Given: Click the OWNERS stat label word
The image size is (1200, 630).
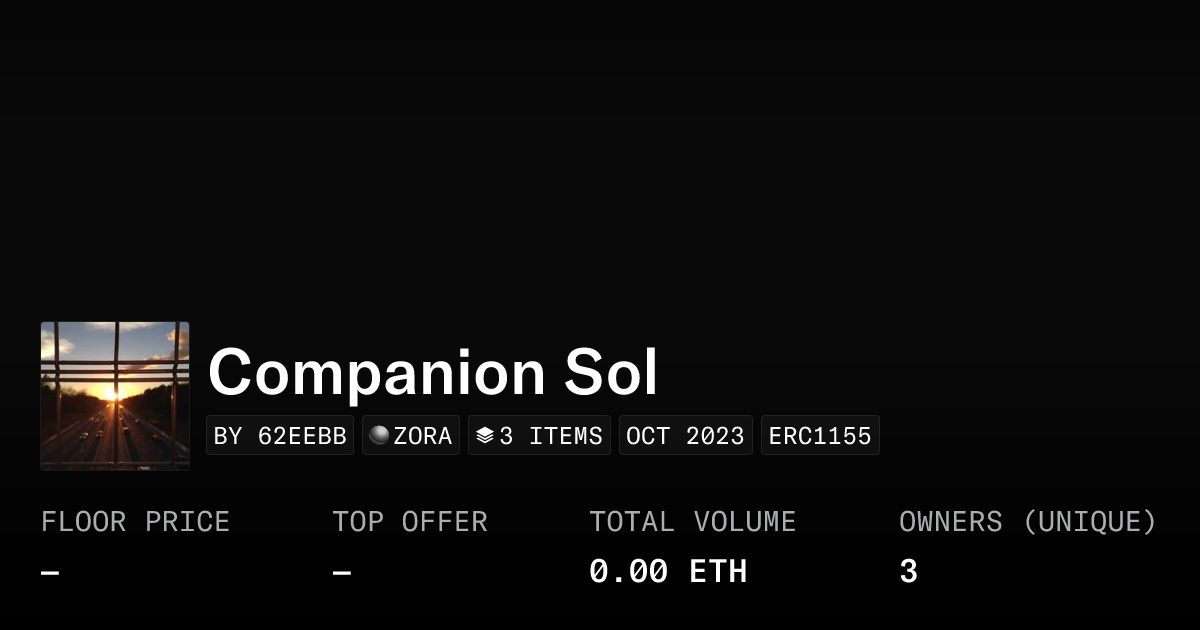Looking at the screenshot, I should 950,522.
